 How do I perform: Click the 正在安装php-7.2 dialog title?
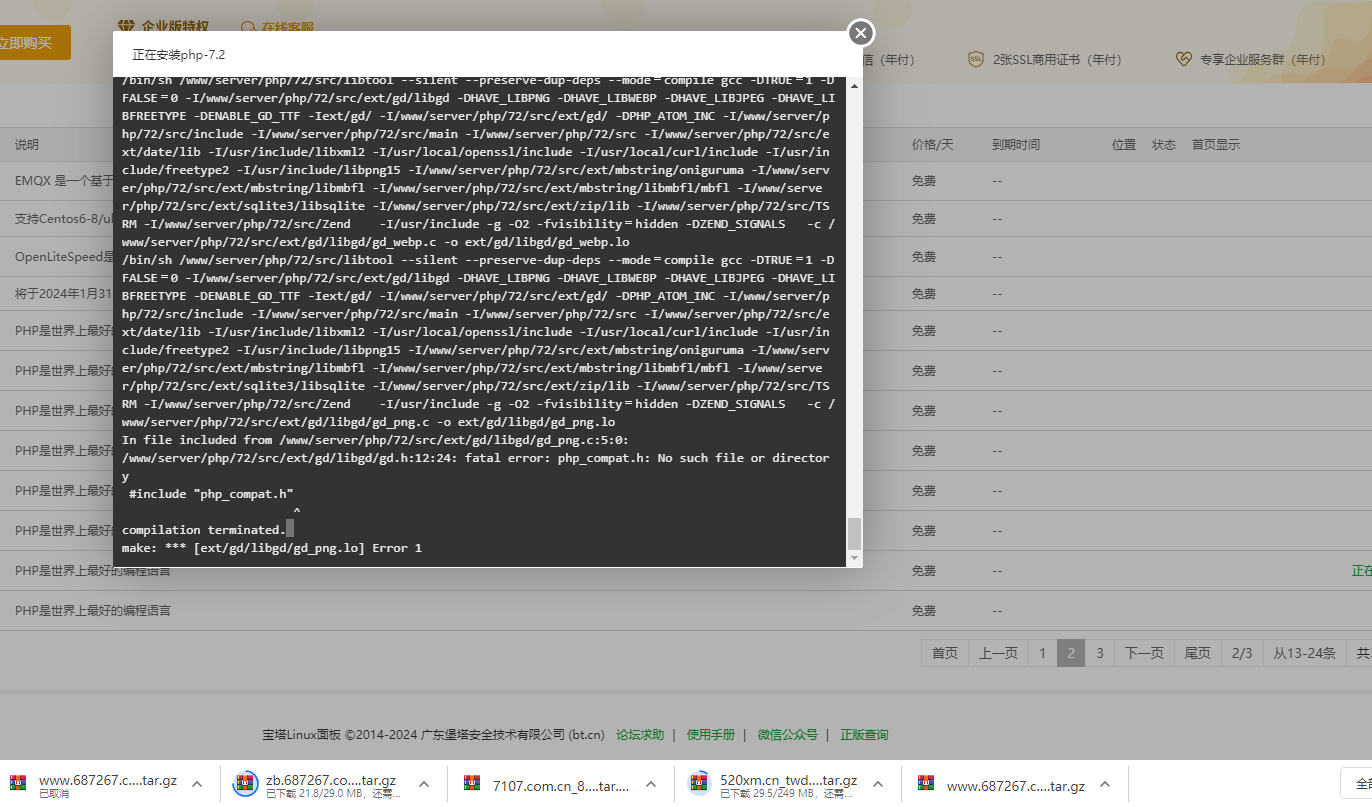[x=179, y=55]
